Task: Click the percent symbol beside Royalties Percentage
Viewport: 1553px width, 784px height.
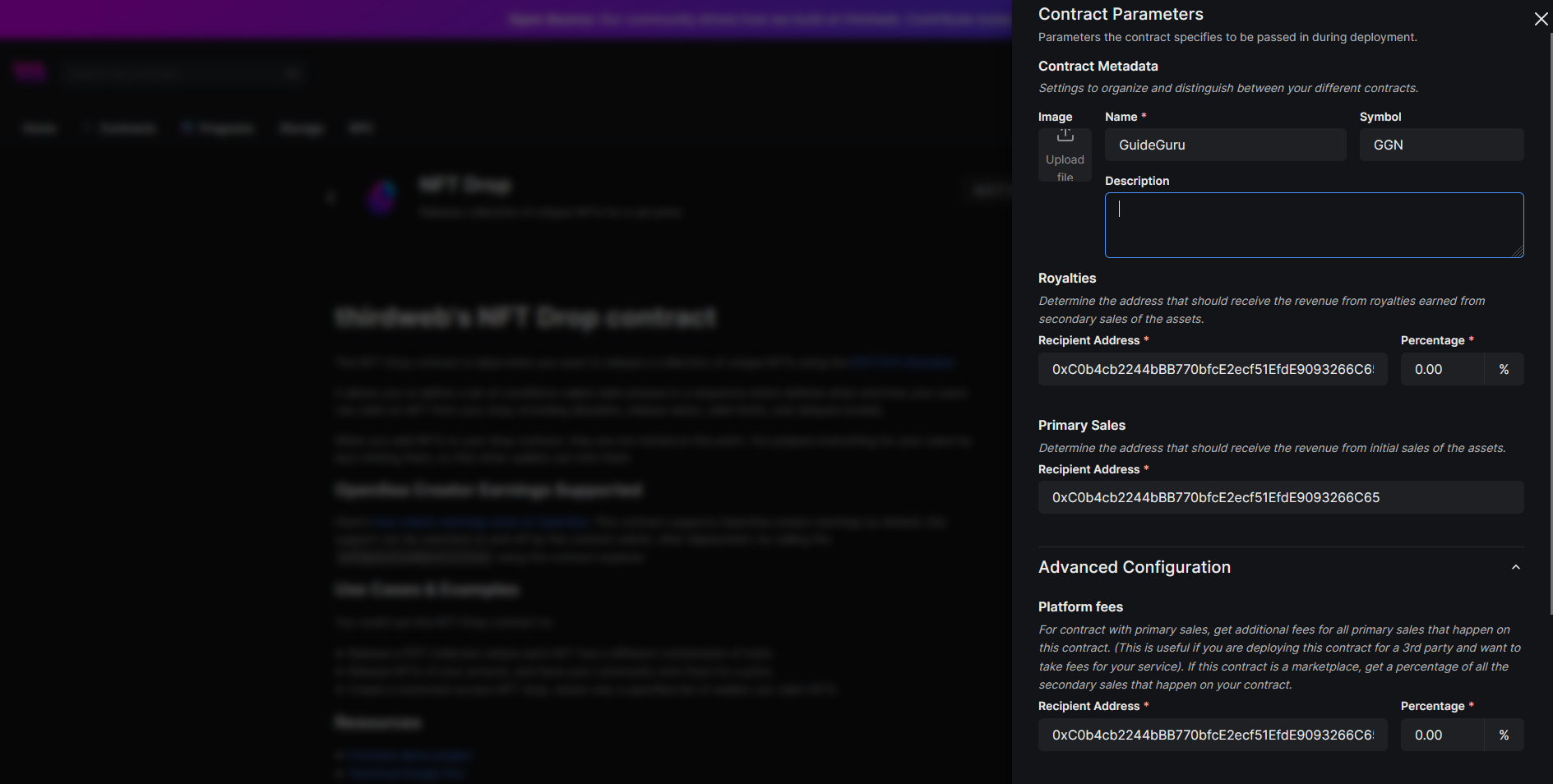Action: [x=1504, y=370]
